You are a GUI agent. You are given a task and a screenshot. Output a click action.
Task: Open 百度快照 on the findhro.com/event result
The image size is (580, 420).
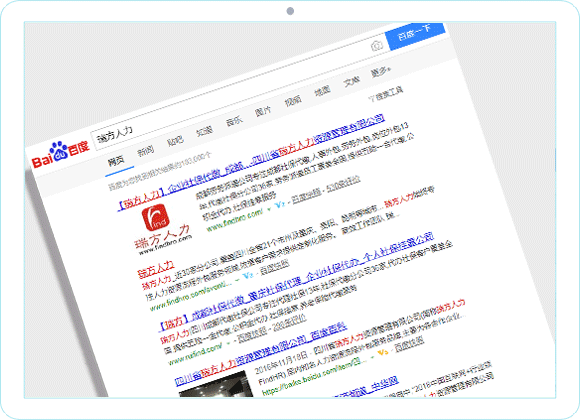[274, 267]
